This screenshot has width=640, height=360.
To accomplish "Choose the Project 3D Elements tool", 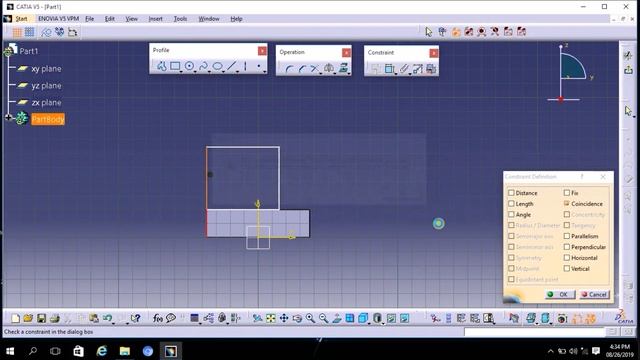I will pos(343,69).
